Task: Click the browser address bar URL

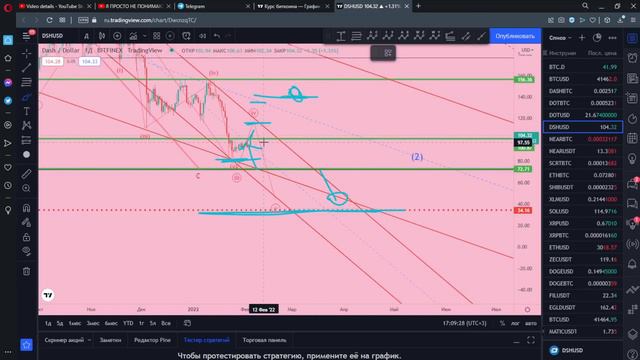Action: pyautogui.click(x=149, y=20)
